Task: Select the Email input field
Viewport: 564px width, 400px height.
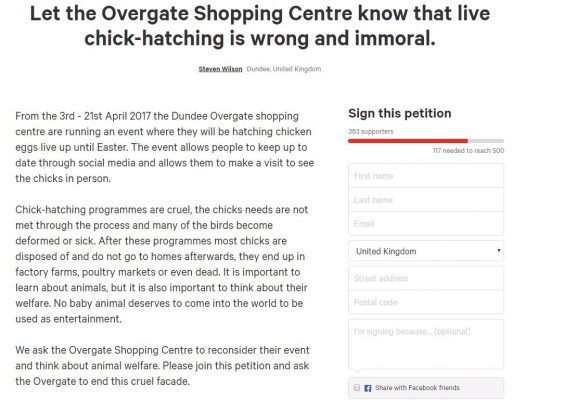Action: [x=426, y=224]
